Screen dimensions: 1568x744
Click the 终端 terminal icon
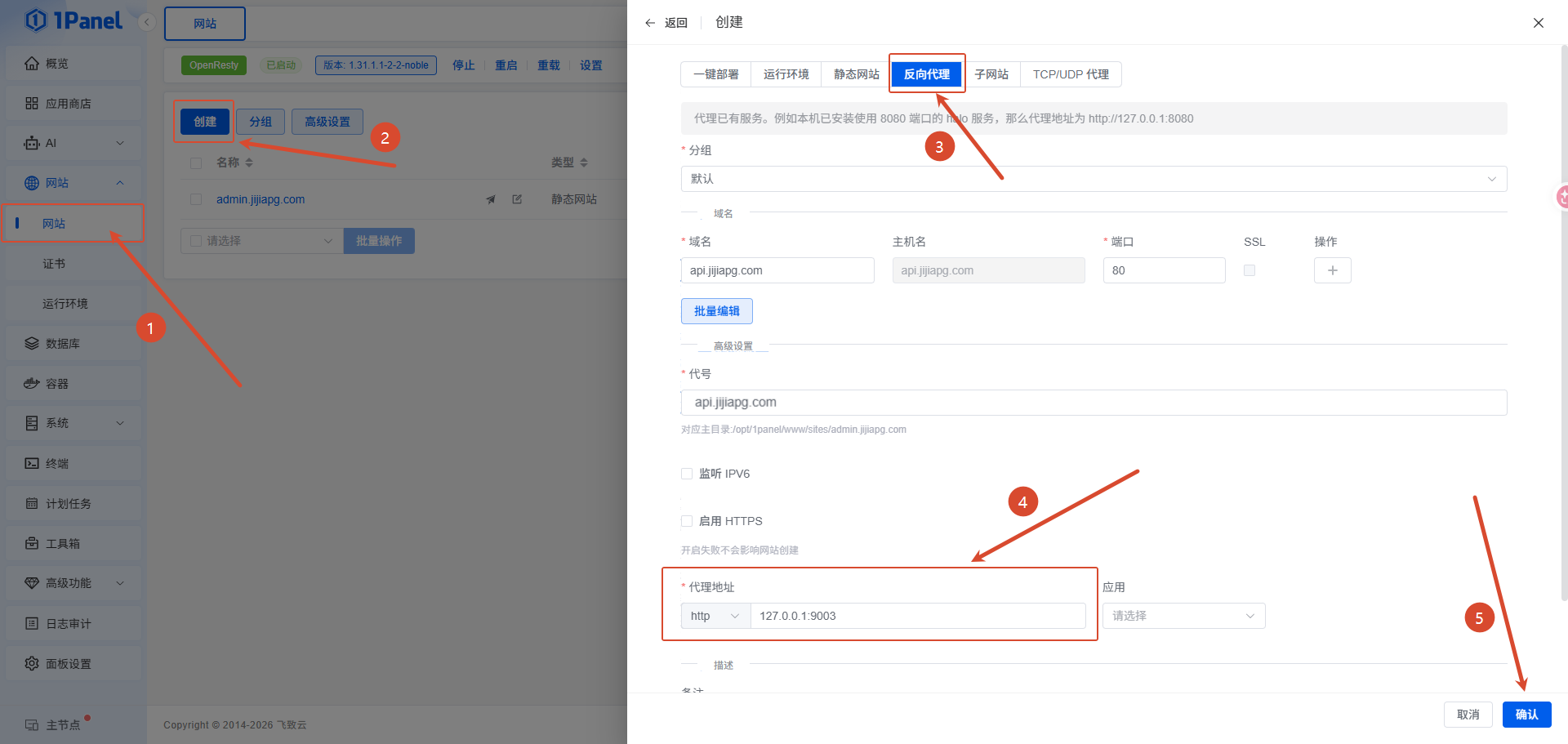[x=32, y=463]
